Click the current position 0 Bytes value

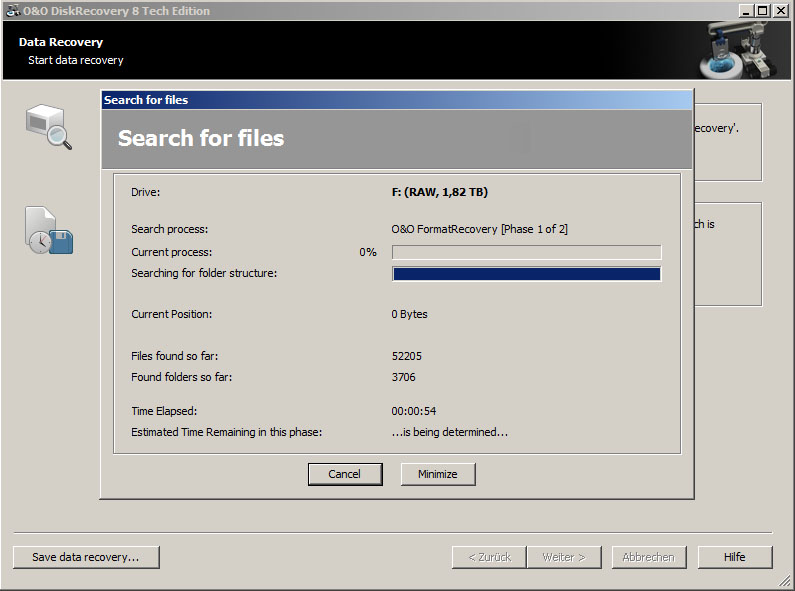[409, 314]
